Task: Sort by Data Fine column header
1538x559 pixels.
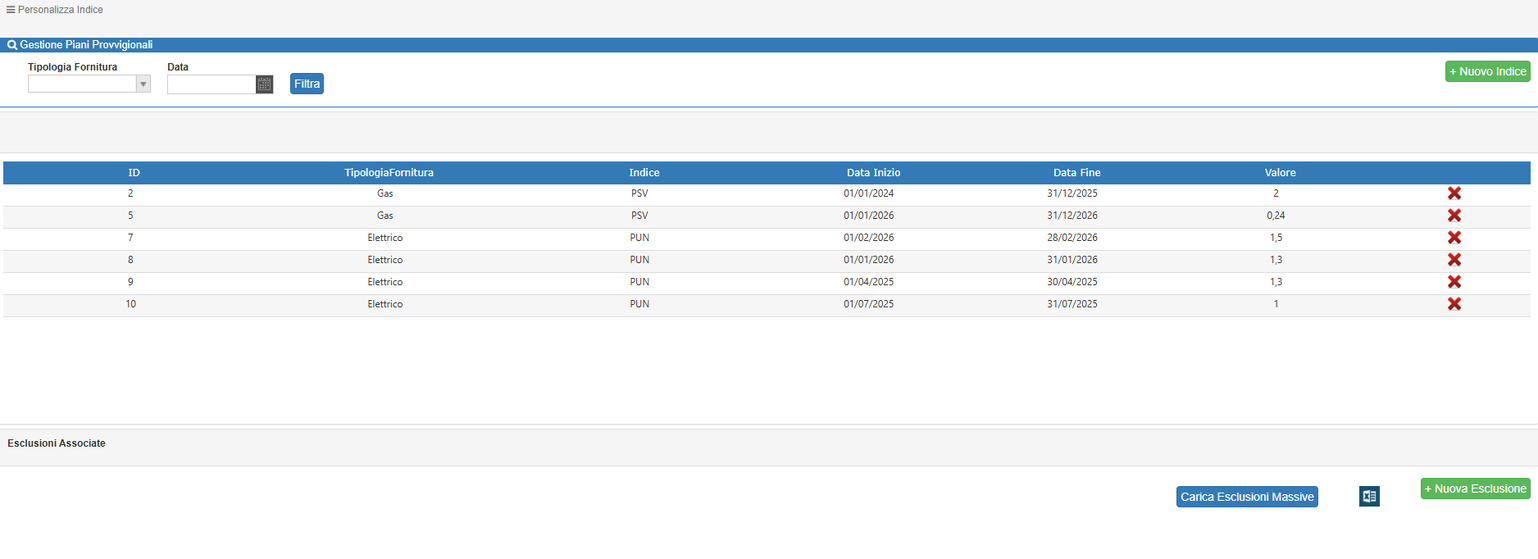Action: click(x=1077, y=173)
